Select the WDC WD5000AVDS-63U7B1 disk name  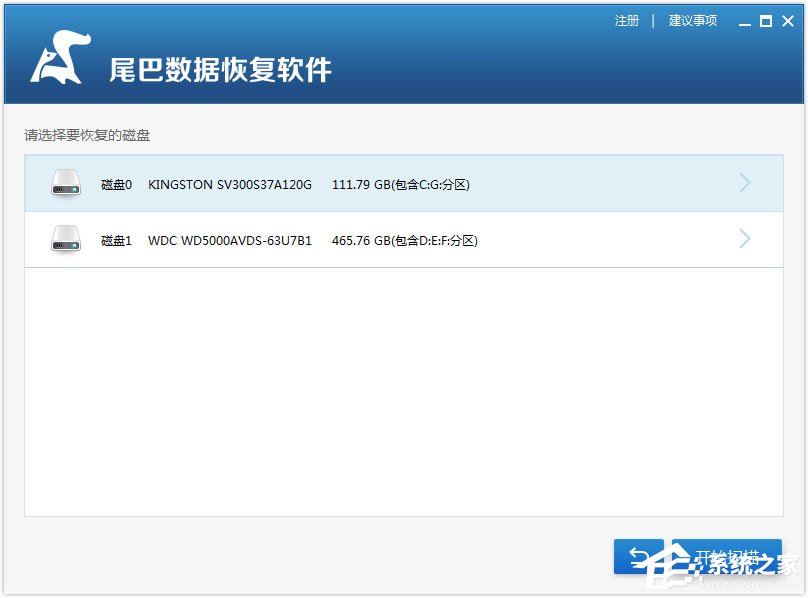click(230, 241)
